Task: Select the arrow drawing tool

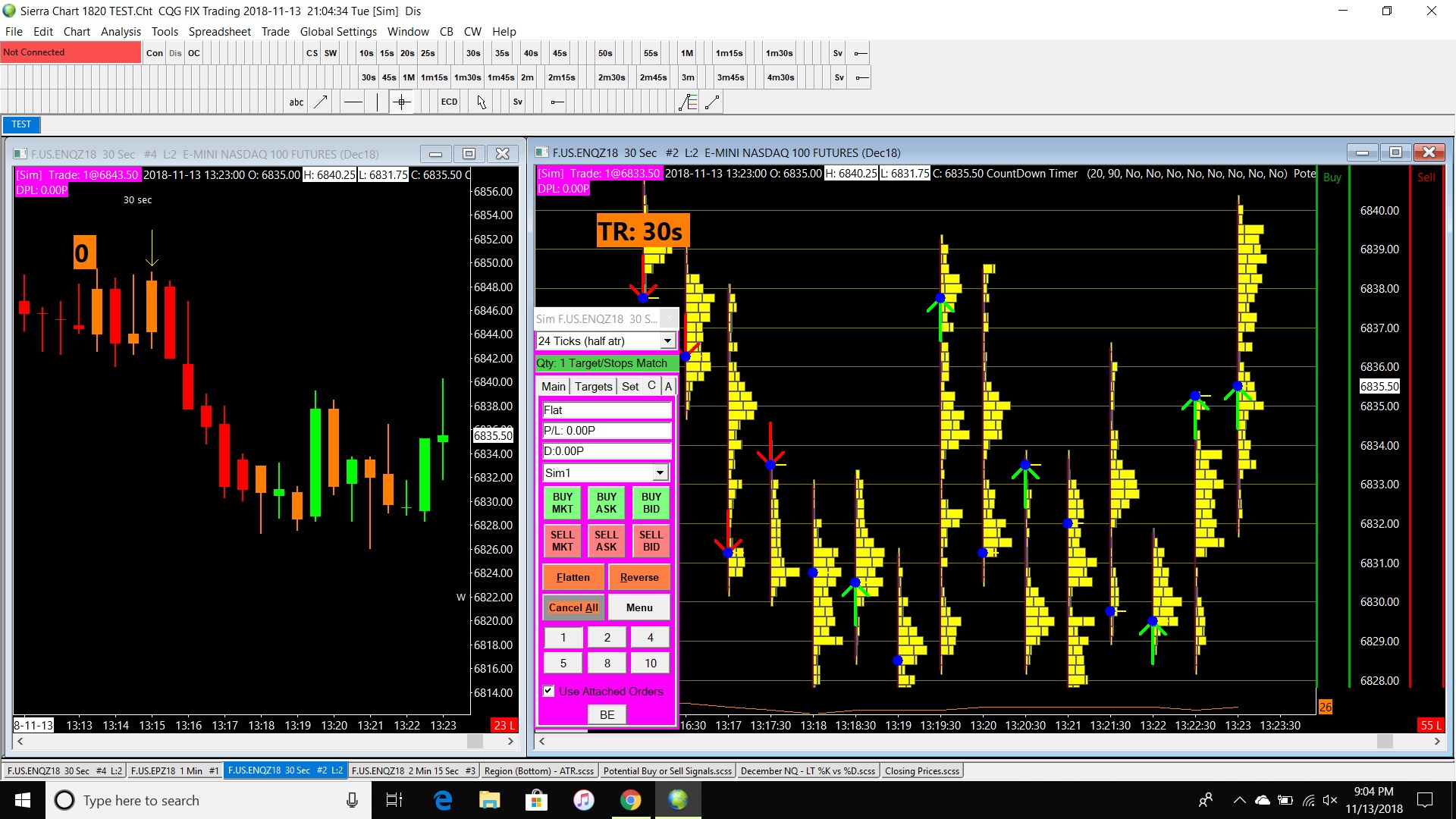Action: coord(322,102)
